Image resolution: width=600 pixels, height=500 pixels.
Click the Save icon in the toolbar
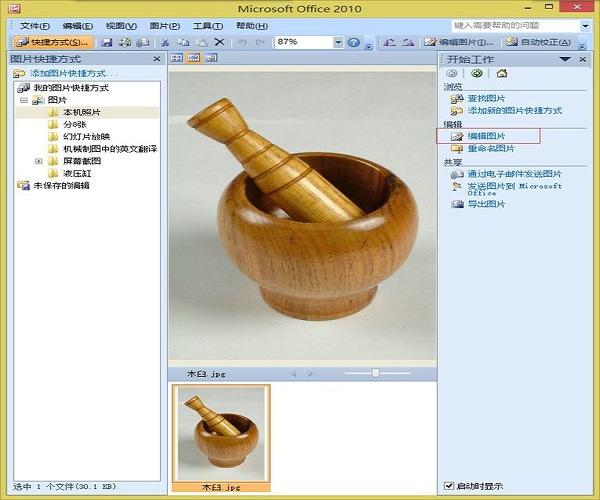pos(107,42)
